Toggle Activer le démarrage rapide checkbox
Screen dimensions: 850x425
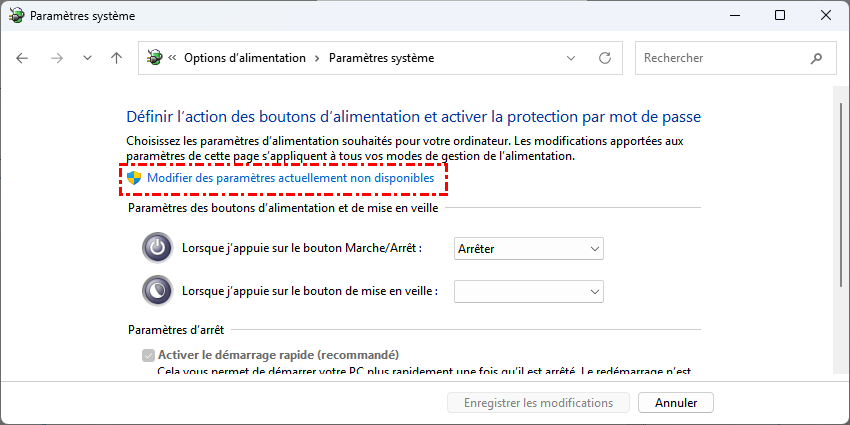coord(149,355)
